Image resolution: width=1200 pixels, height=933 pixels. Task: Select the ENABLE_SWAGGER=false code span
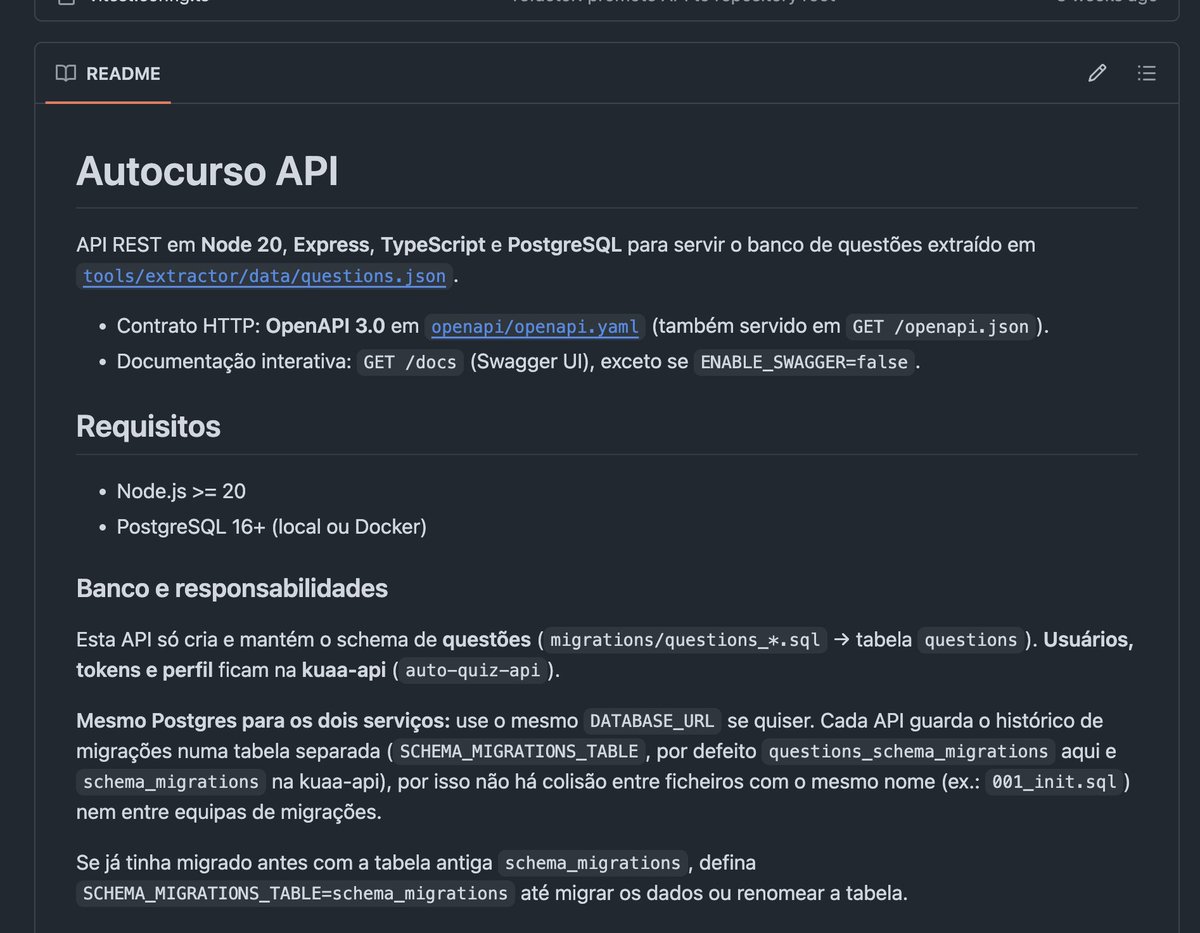[x=804, y=362]
